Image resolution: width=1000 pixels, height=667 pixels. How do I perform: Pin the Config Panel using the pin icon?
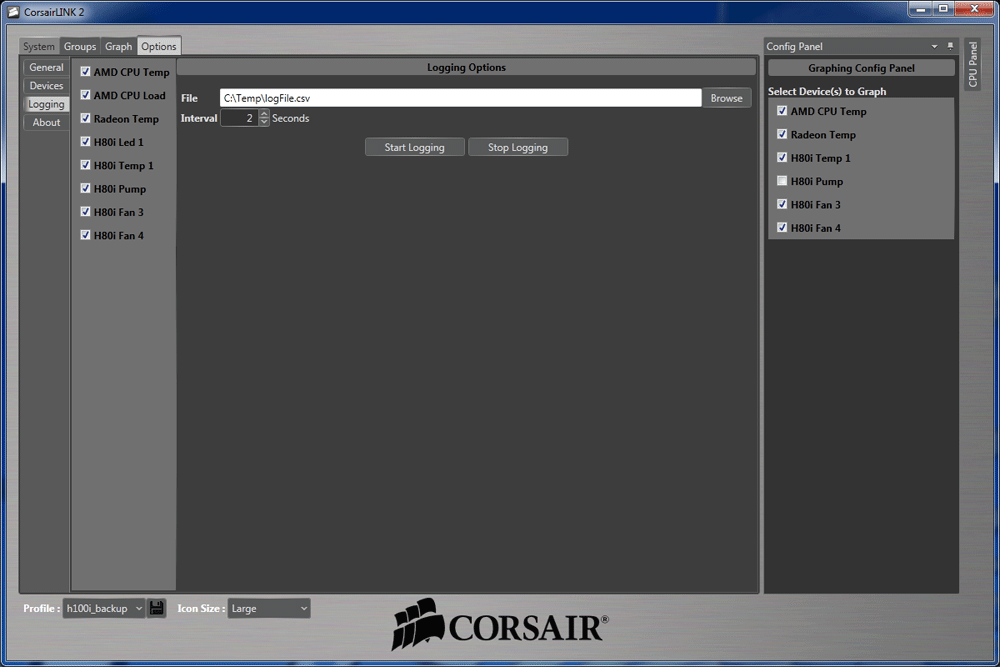[x=948, y=45]
